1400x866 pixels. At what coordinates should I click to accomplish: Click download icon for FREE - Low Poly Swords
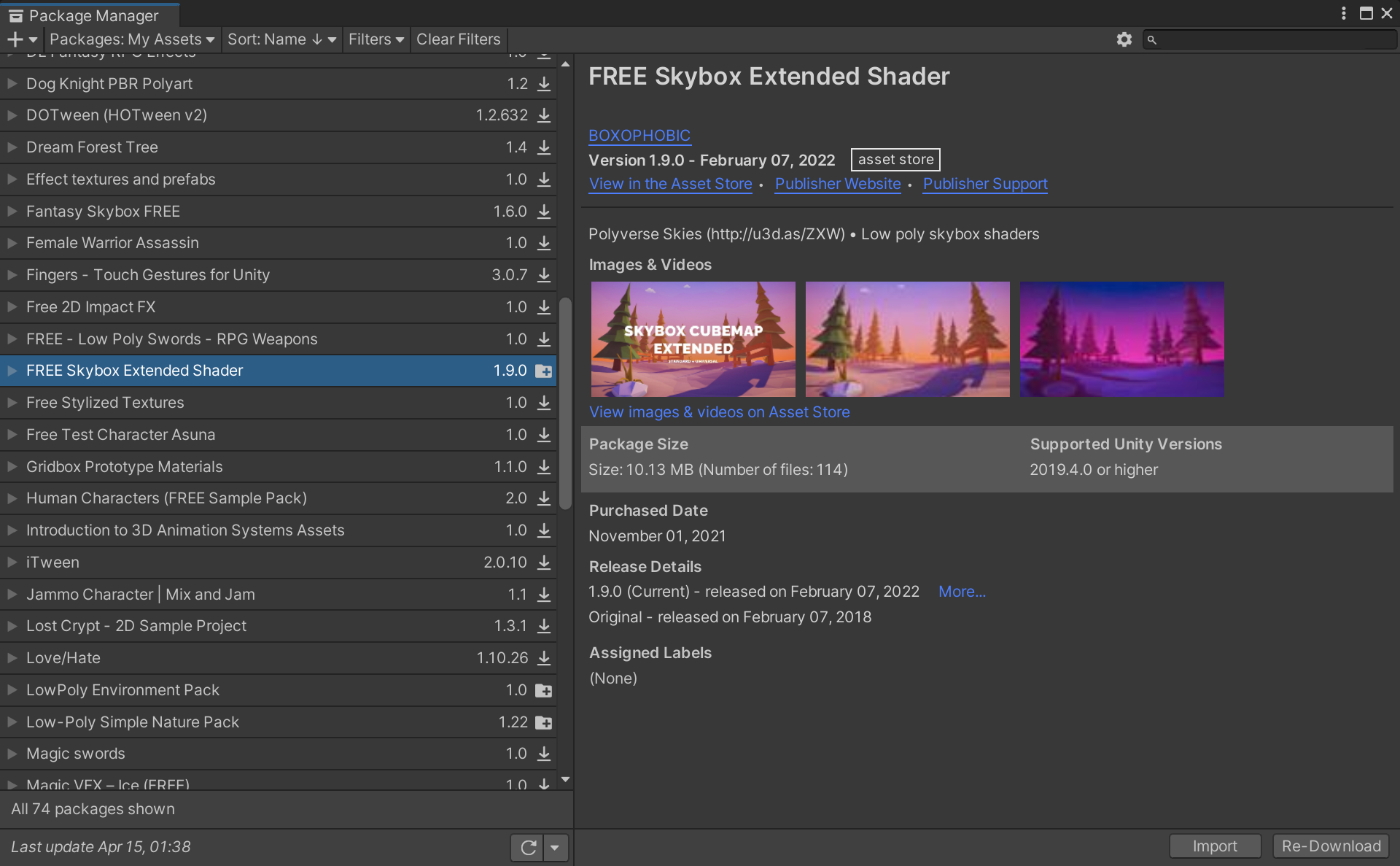pos(544,339)
